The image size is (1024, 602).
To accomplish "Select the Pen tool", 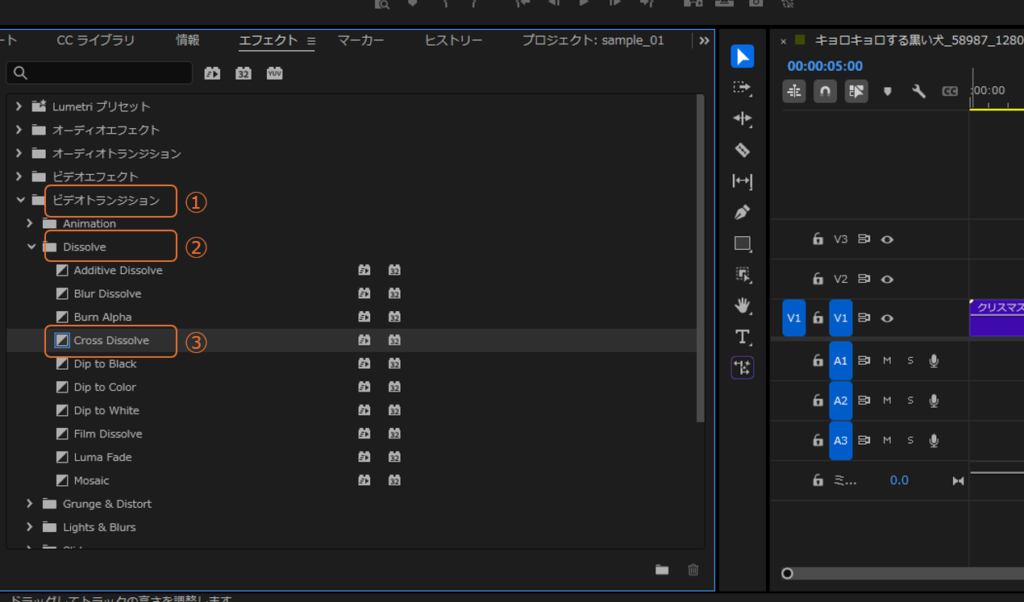I will point(742,212).
